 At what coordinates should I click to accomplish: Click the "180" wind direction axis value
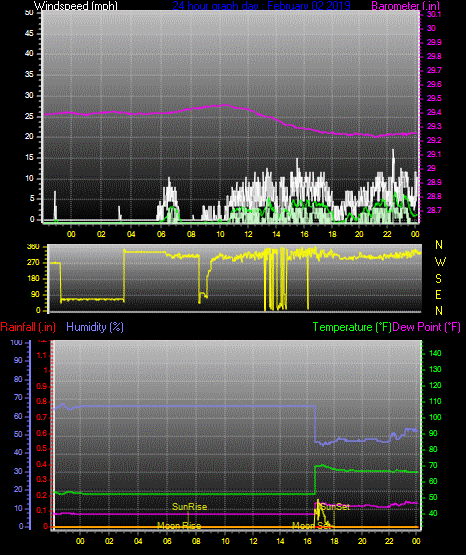click(33, 279)
